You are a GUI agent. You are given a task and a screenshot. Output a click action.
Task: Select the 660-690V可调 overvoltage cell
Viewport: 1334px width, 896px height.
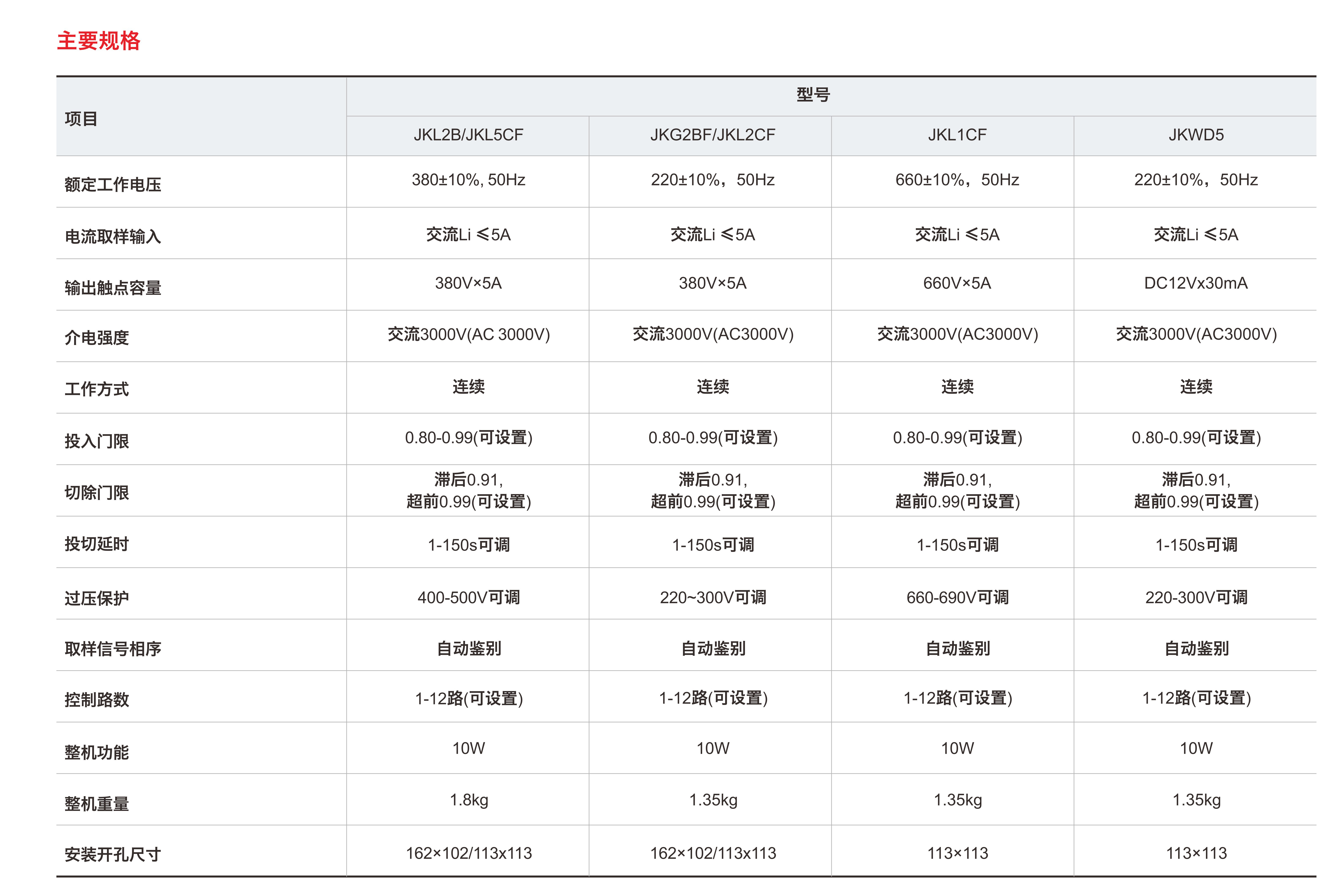click(957, 598)
